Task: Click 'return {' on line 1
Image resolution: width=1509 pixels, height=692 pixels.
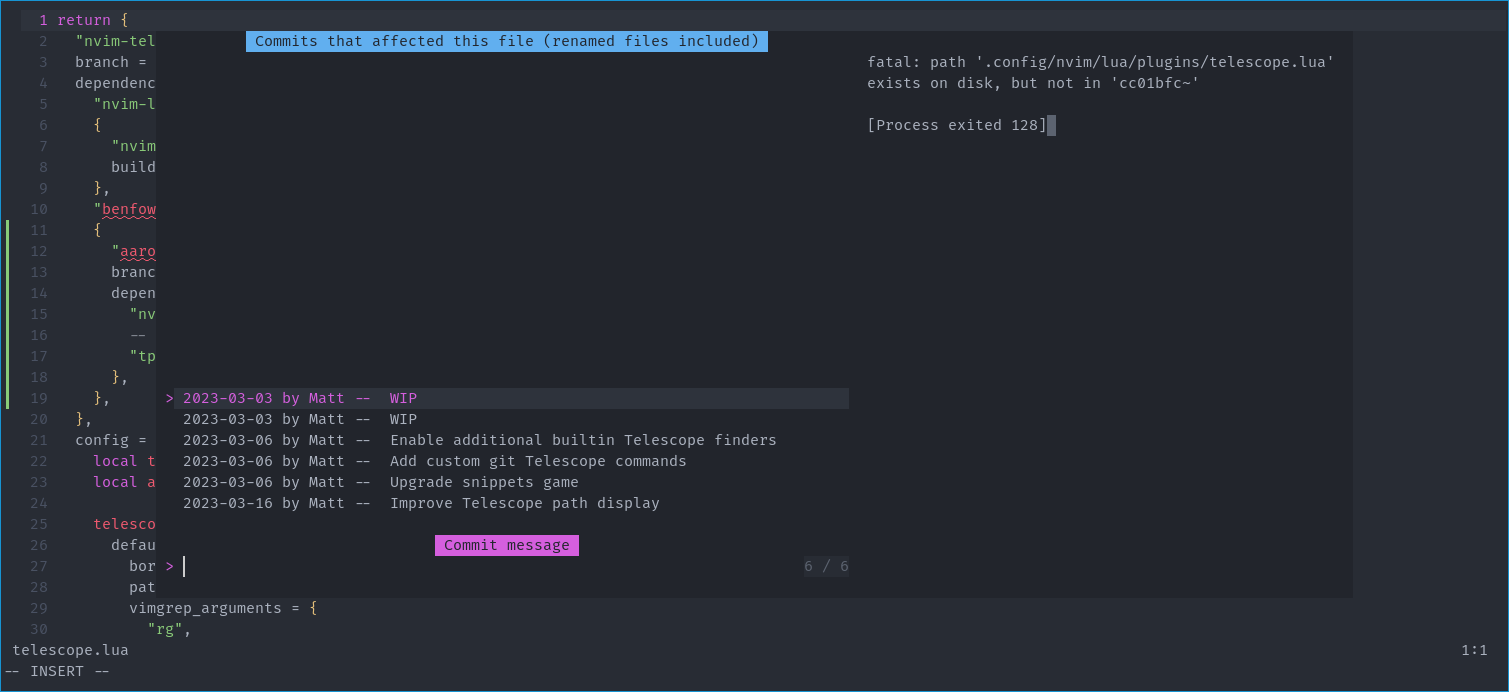Action: (x=93, y=20)
